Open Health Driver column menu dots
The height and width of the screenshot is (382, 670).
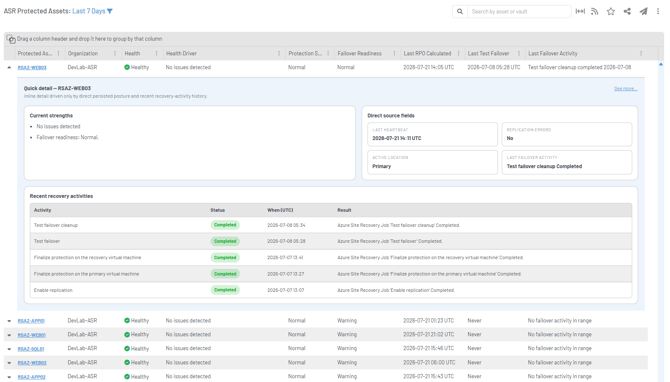279,53
